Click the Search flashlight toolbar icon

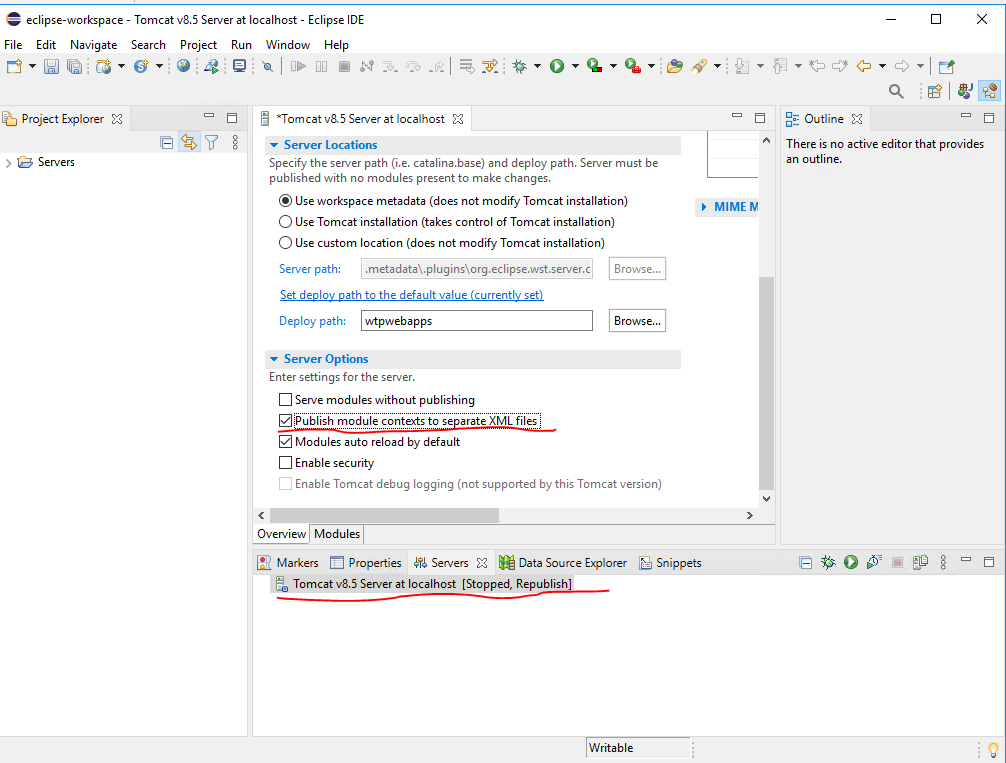(x=699, y=66)
